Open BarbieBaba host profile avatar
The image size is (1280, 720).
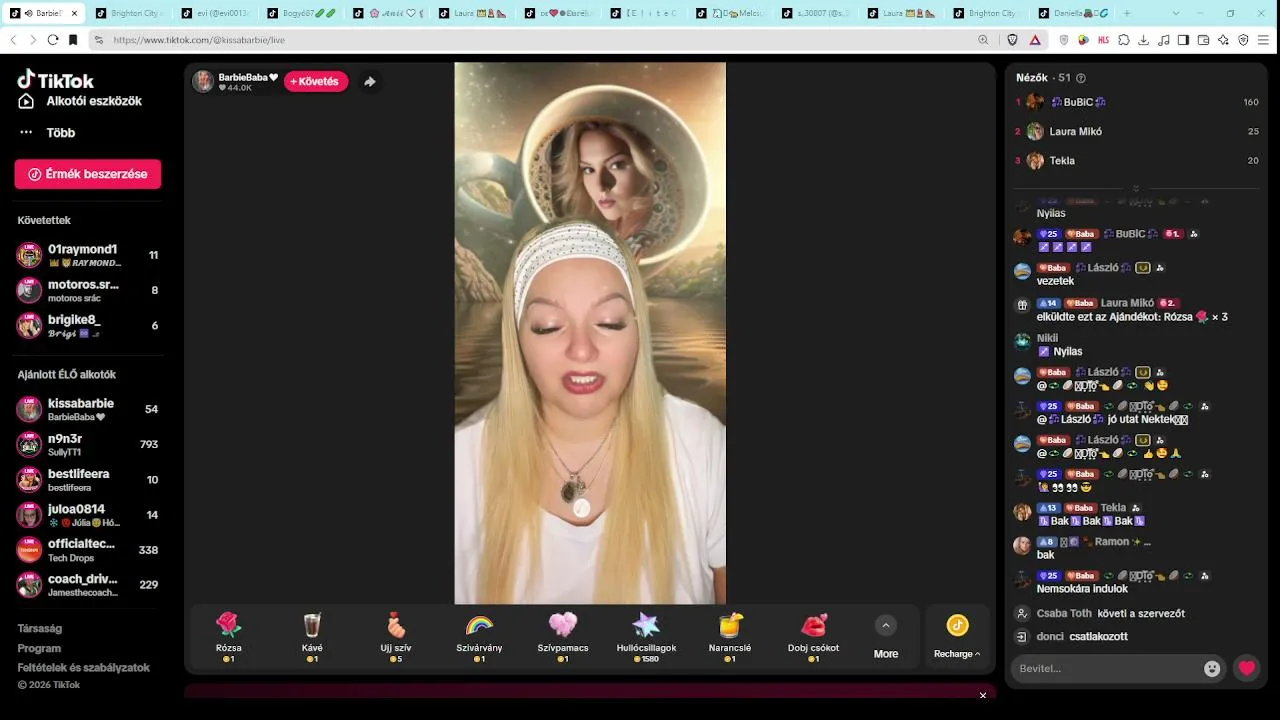[x=203, y=82]
